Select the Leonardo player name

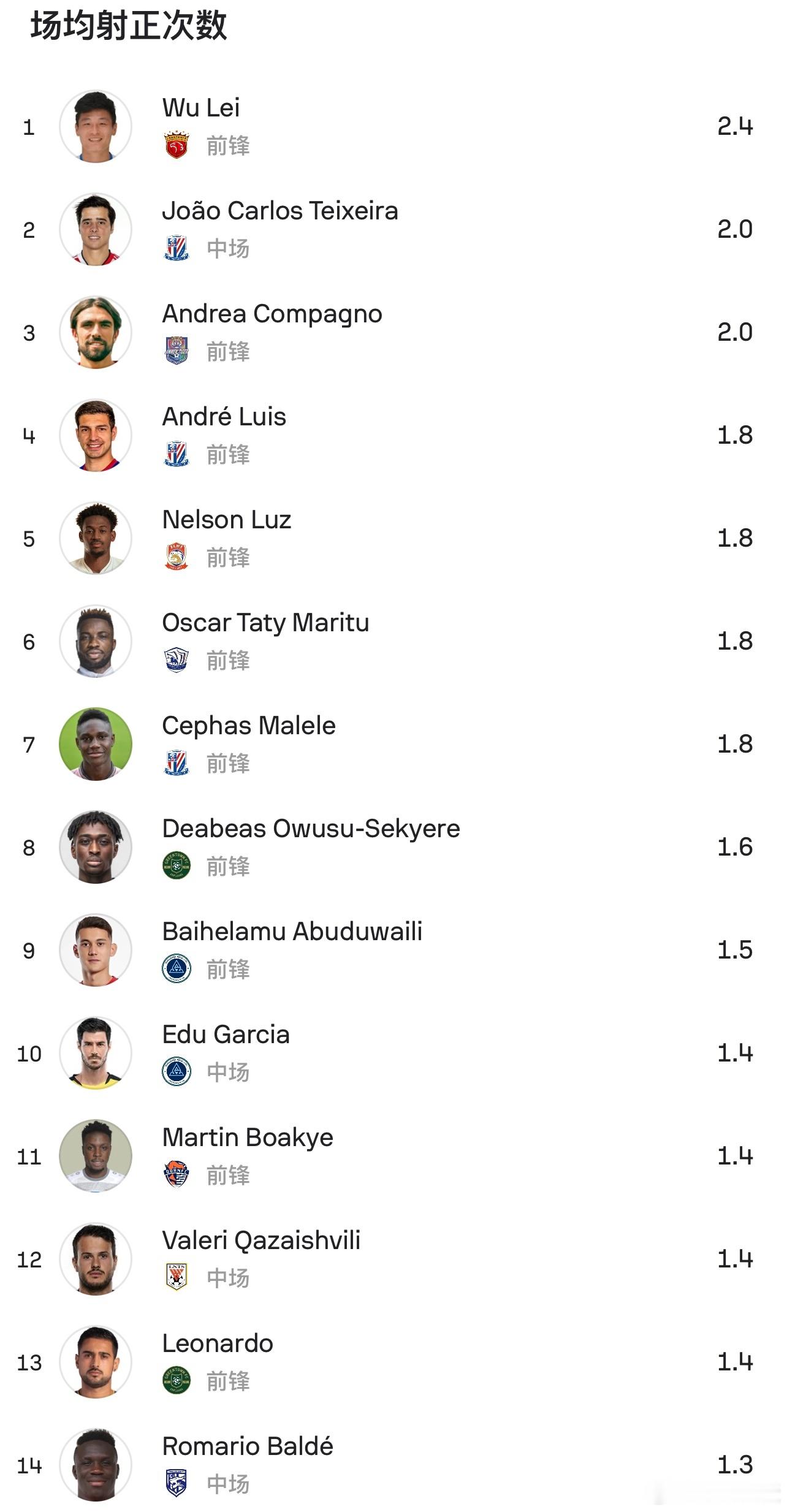pyautogui.click(x=218, y=1343)
